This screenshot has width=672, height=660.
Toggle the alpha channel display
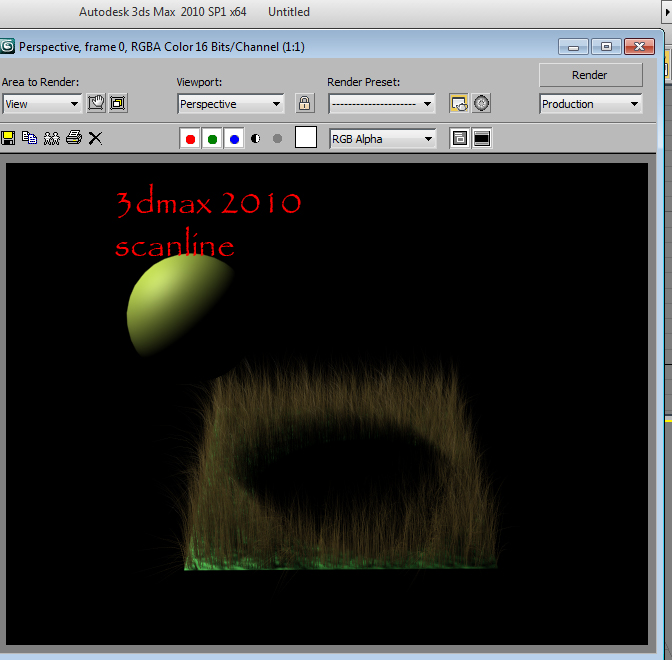255,138
